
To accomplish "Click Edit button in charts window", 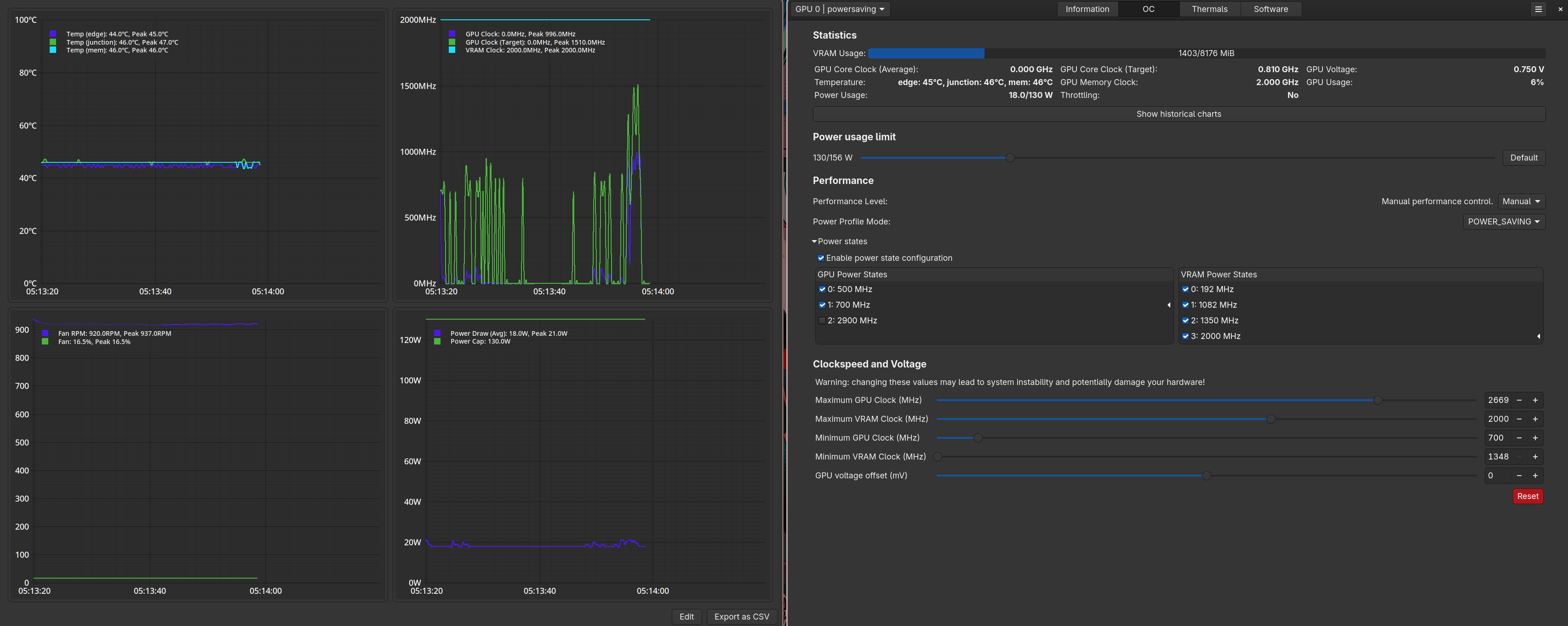I will point(687,616).
